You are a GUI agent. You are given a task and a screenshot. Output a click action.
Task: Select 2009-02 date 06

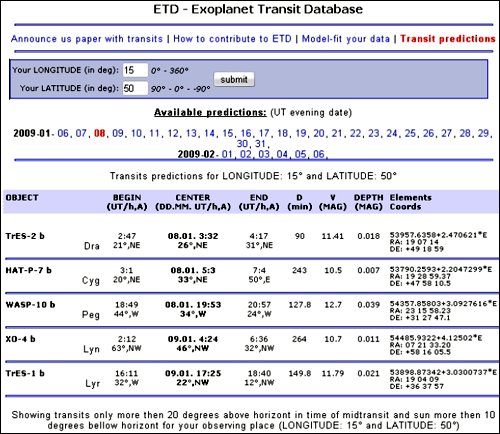pos(319,154)
